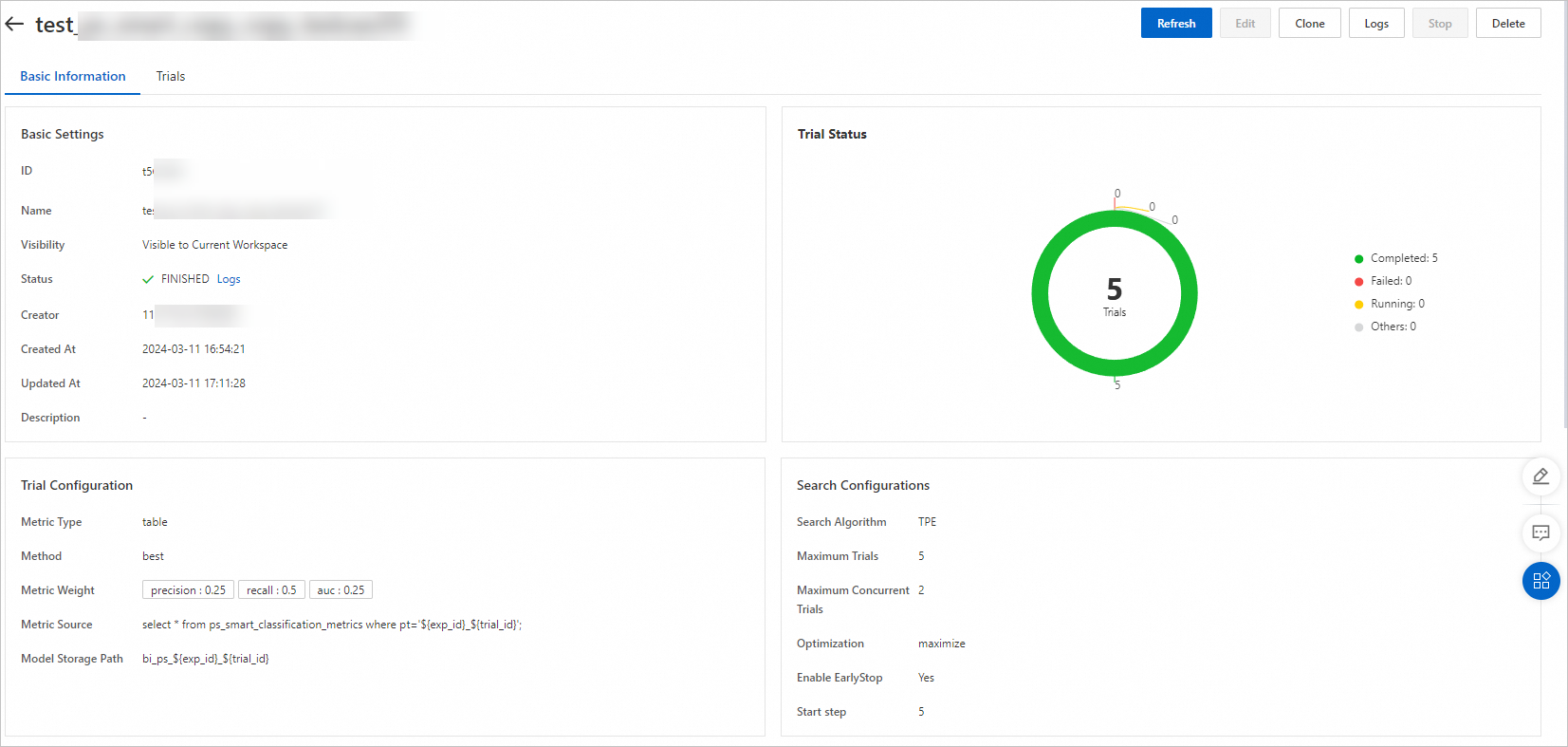Click the Refresh button
Image resolution: width=1568 pixels, height=747 pixels.
pyautogui.click(x=1176, y=24)
